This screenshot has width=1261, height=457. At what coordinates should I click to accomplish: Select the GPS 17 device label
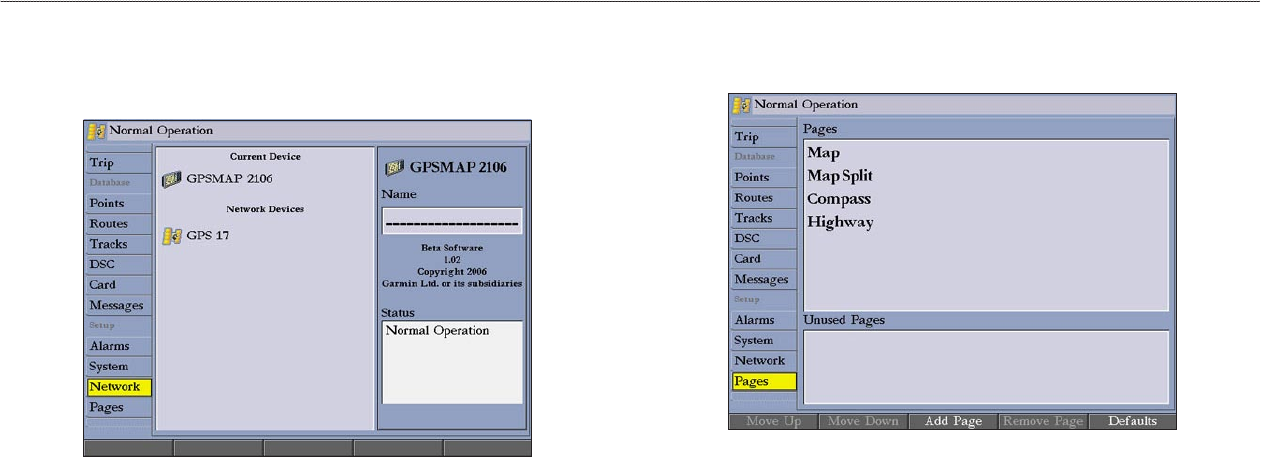208,236
